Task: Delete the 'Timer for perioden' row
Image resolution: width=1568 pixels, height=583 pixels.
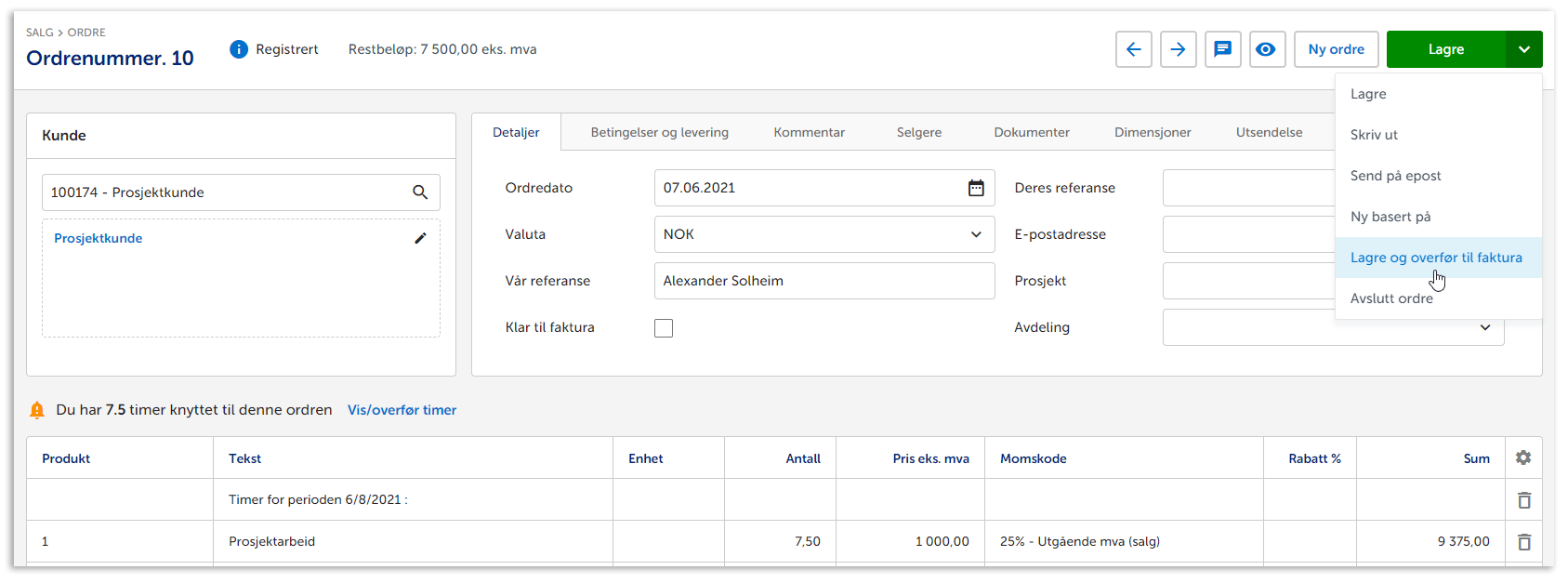Action: pos(1523,500)
